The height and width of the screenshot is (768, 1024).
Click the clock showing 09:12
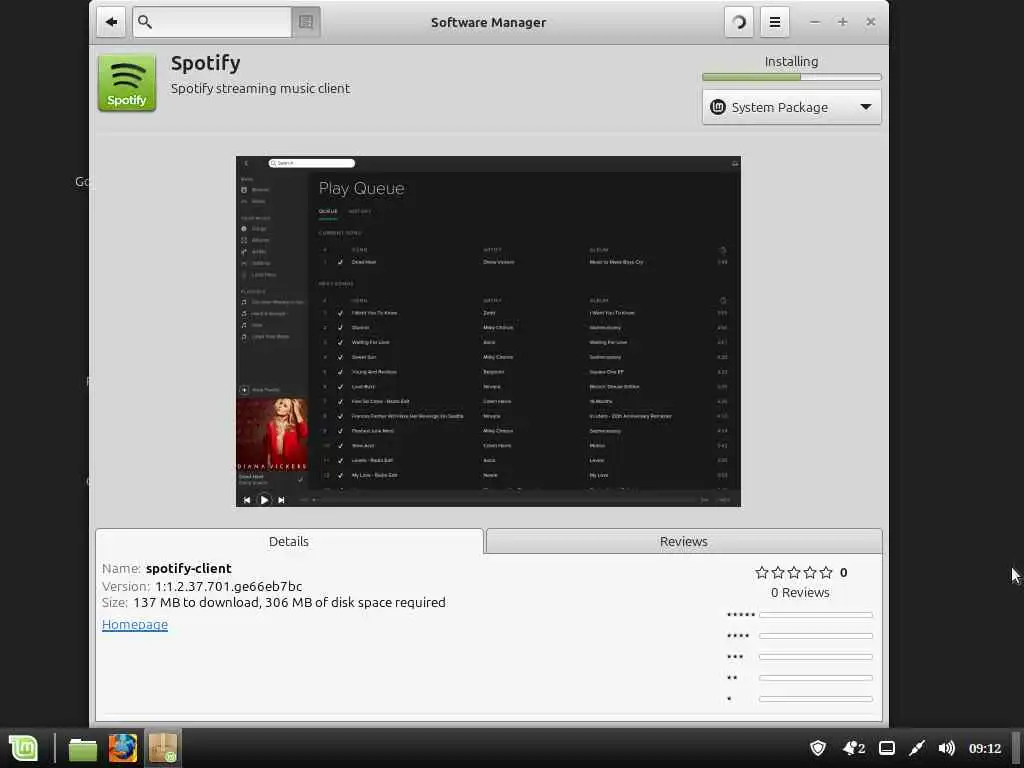tap(985, 748)
